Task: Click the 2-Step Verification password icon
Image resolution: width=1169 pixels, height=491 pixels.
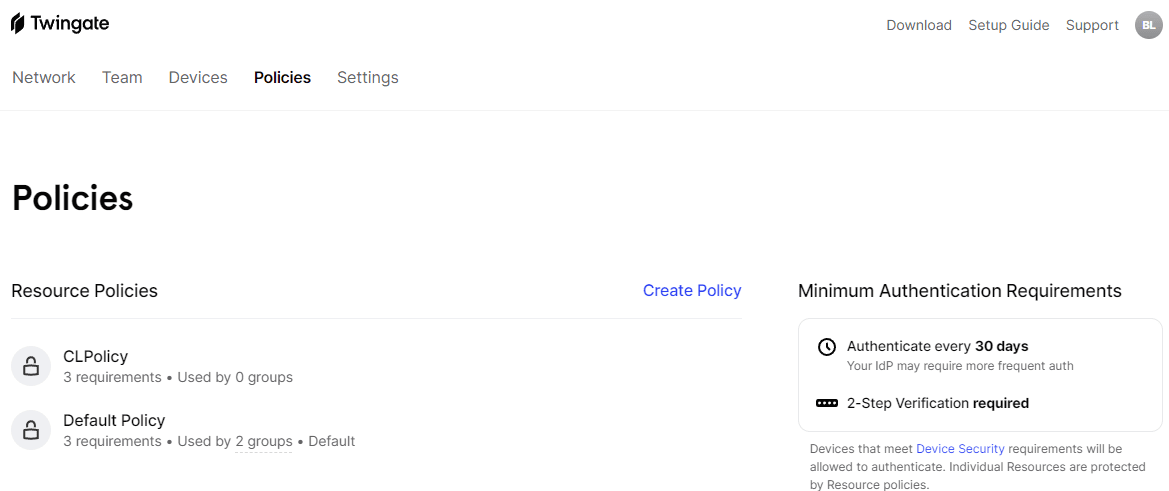Action: [x=827, y=403]
